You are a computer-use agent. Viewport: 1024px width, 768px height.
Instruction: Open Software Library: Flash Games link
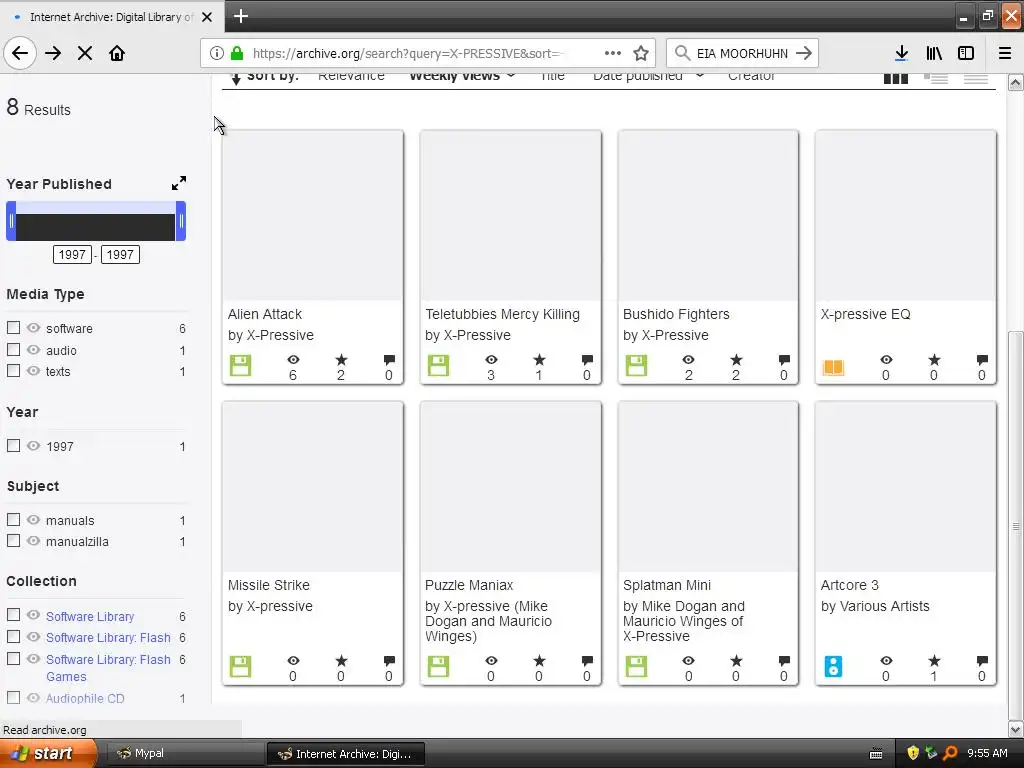pyautogui.click(x=108, y=668)
